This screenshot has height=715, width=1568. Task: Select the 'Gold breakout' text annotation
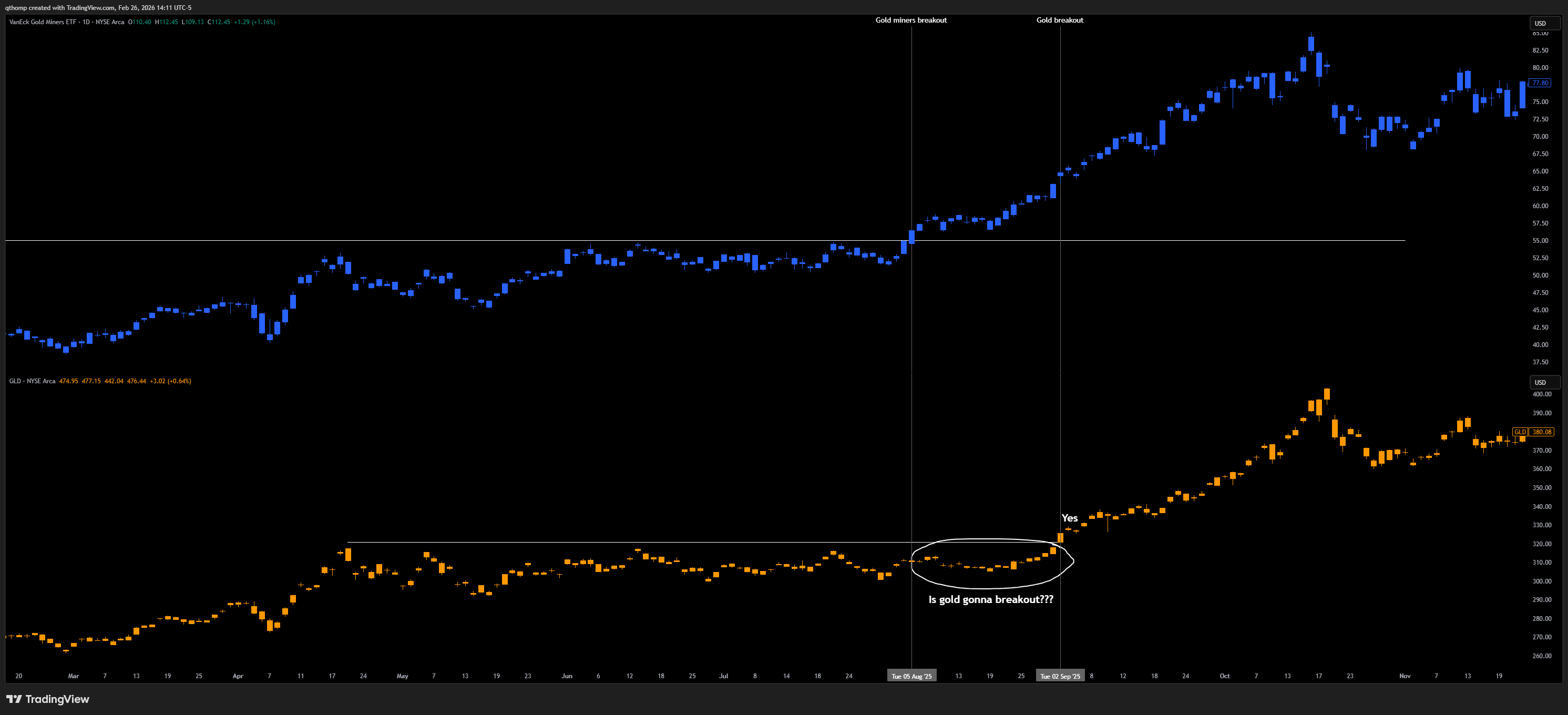1059,20
